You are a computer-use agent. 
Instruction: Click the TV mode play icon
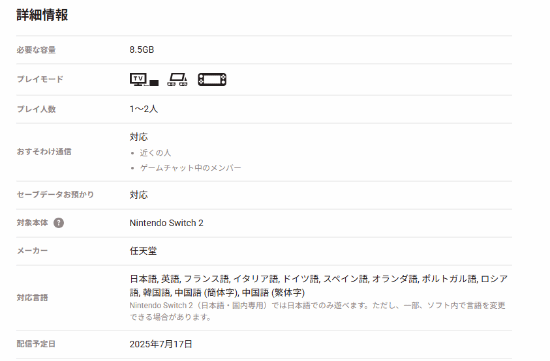144,79
